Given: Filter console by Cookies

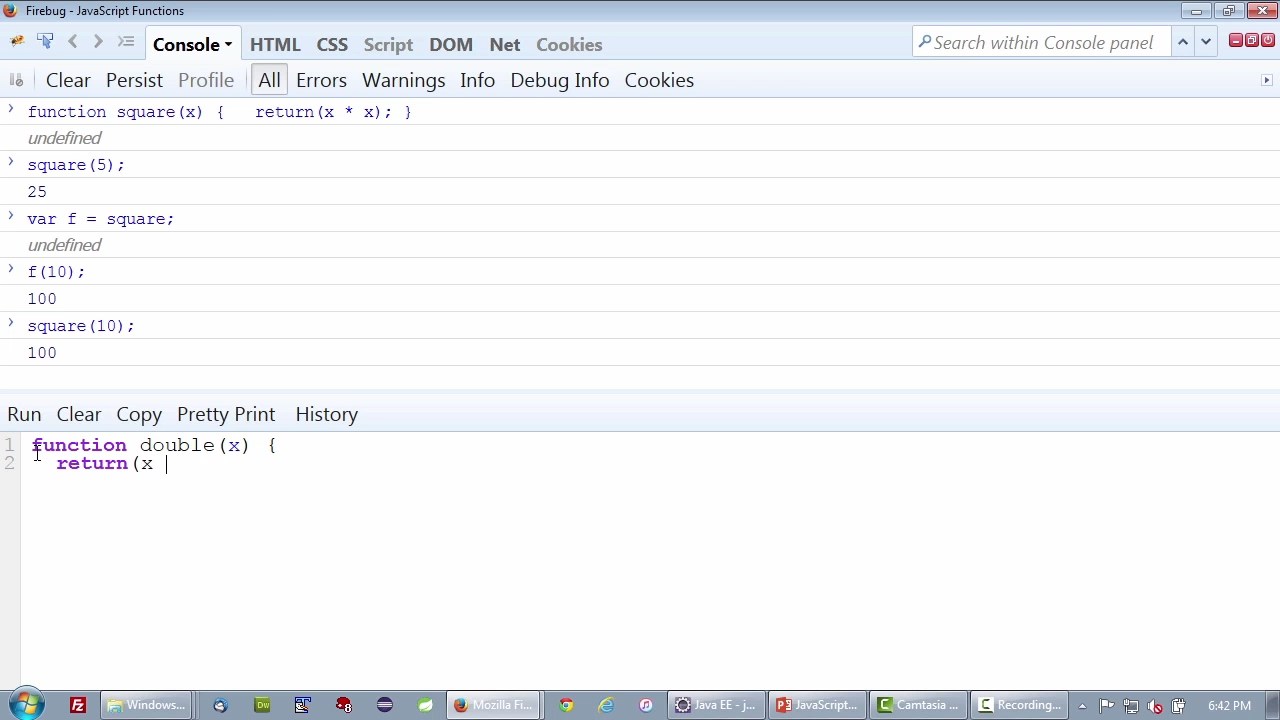Looking at the screenshot, I should tap(659, 80).
